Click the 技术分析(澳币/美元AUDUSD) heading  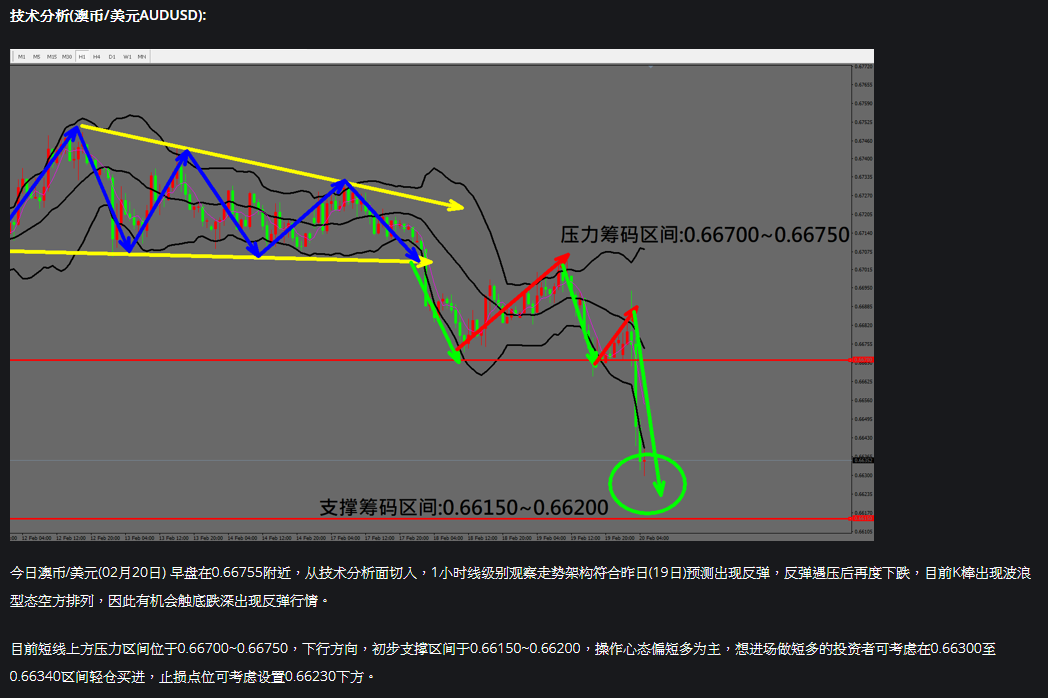pos(108,15)
